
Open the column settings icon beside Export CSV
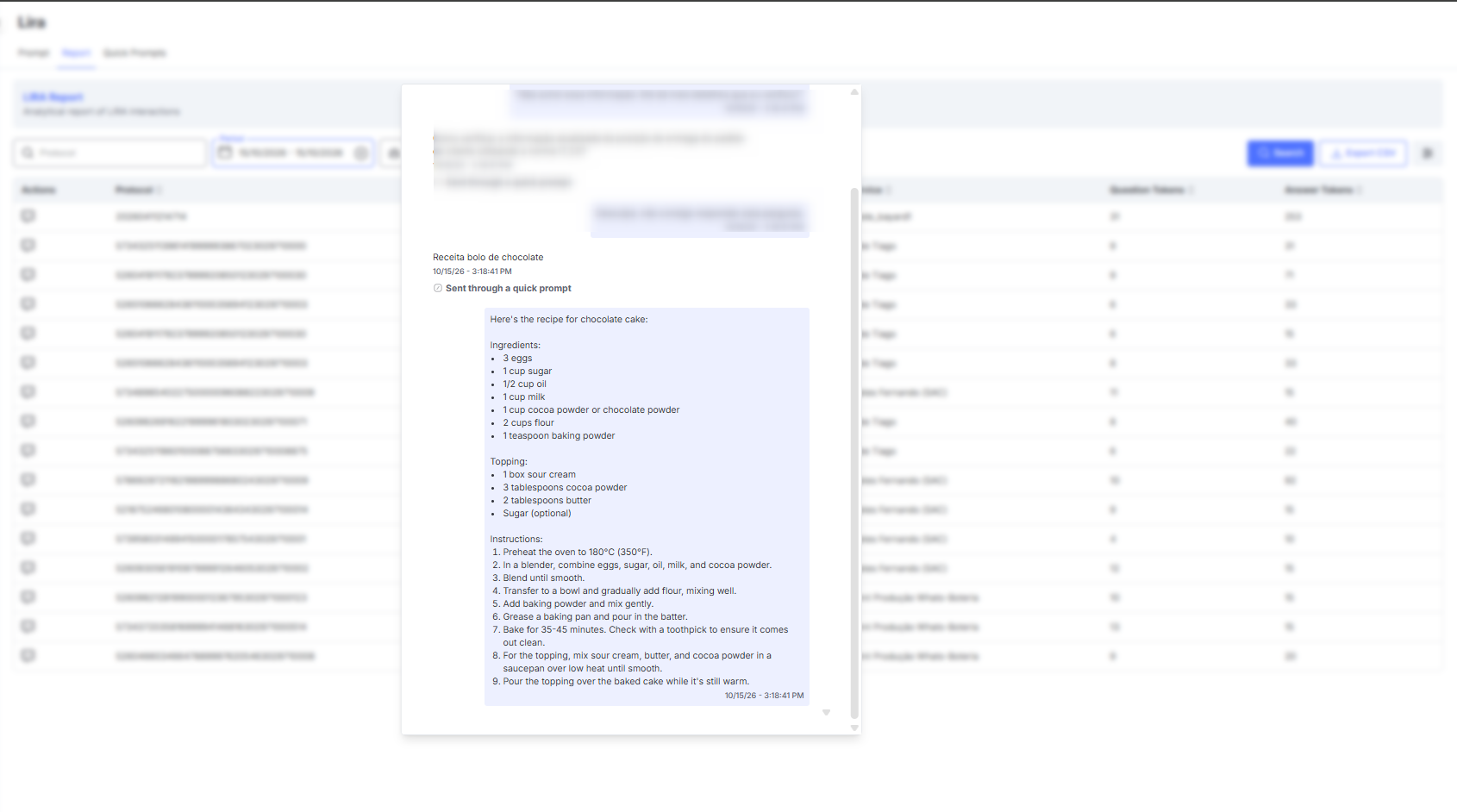[x=1428, y=153]
